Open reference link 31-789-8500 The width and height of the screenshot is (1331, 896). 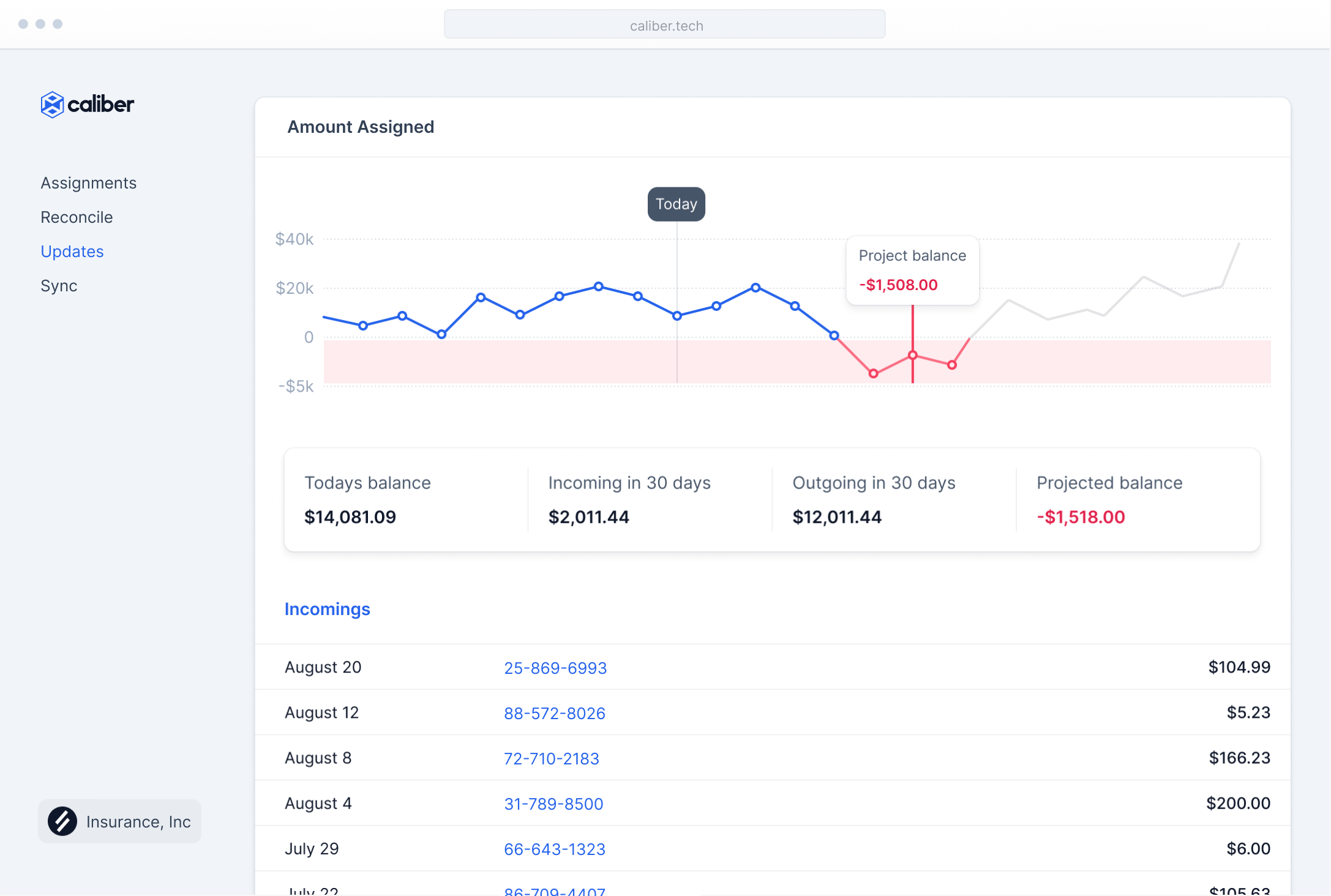click(553, 804)
